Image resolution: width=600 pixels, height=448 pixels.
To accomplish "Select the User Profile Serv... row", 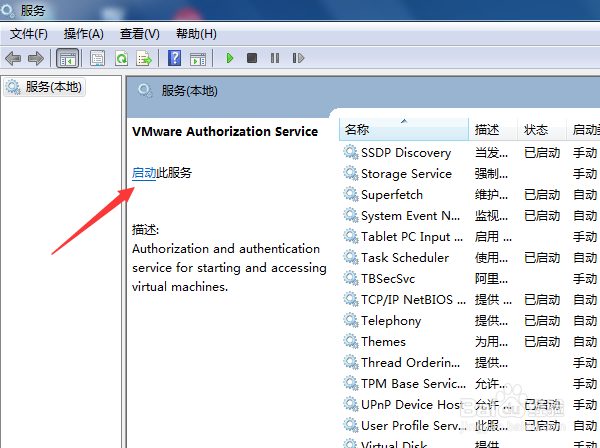I will (469, 425).
